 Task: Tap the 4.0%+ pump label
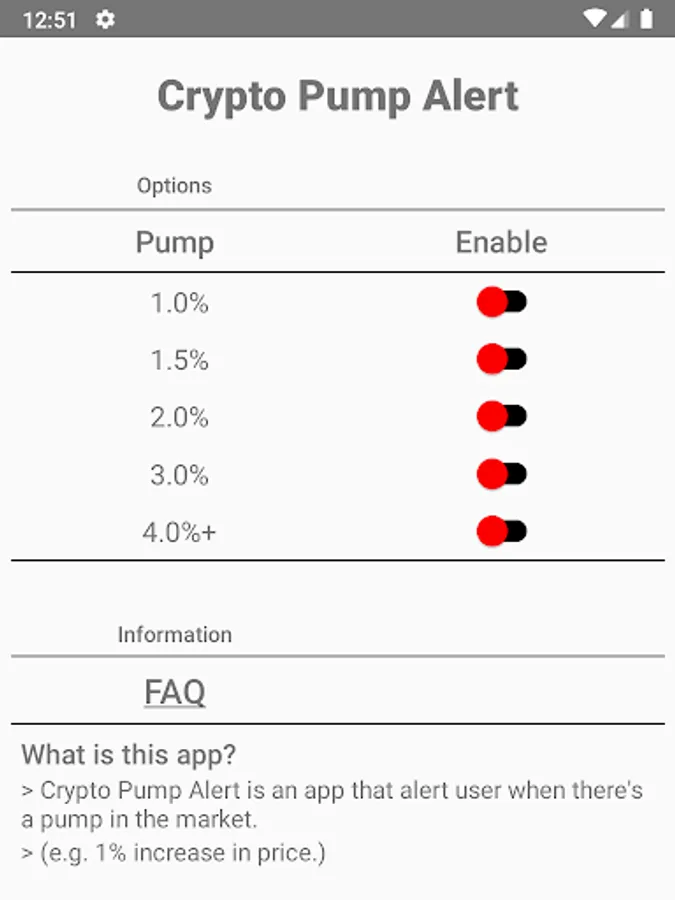179,533
